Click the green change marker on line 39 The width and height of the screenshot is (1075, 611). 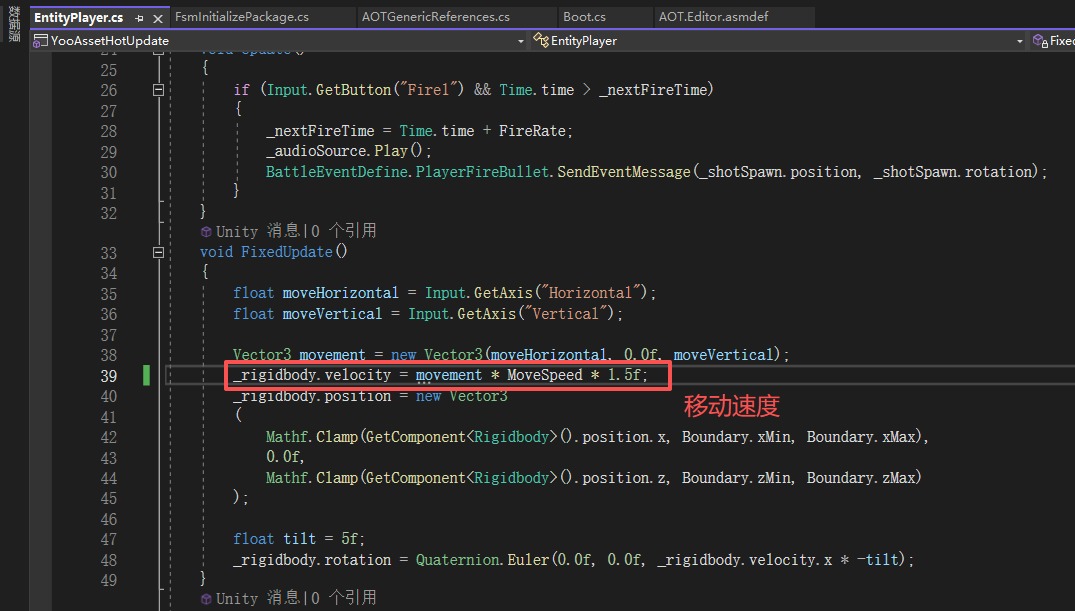(146, 375)
